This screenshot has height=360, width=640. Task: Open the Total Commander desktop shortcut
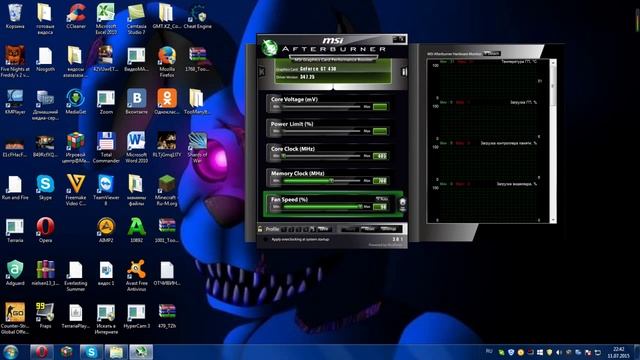point(106,147)
